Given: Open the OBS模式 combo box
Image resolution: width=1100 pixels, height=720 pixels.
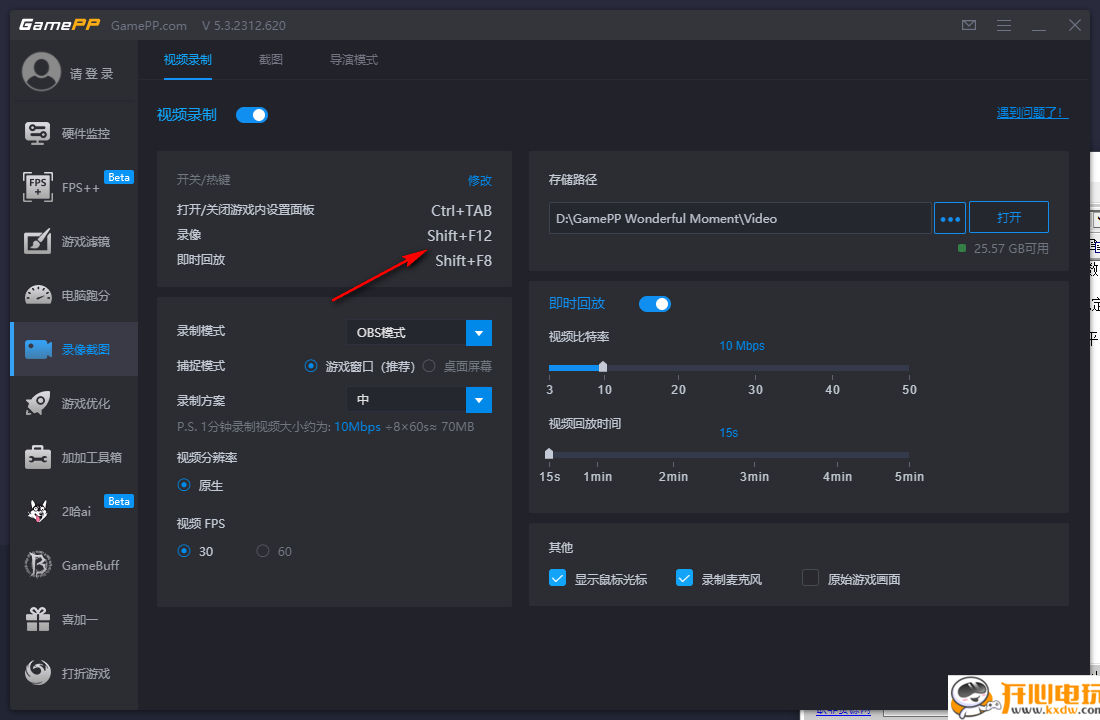Looking at the screenshot, I should pyautogui.click(x=419, y=333).
